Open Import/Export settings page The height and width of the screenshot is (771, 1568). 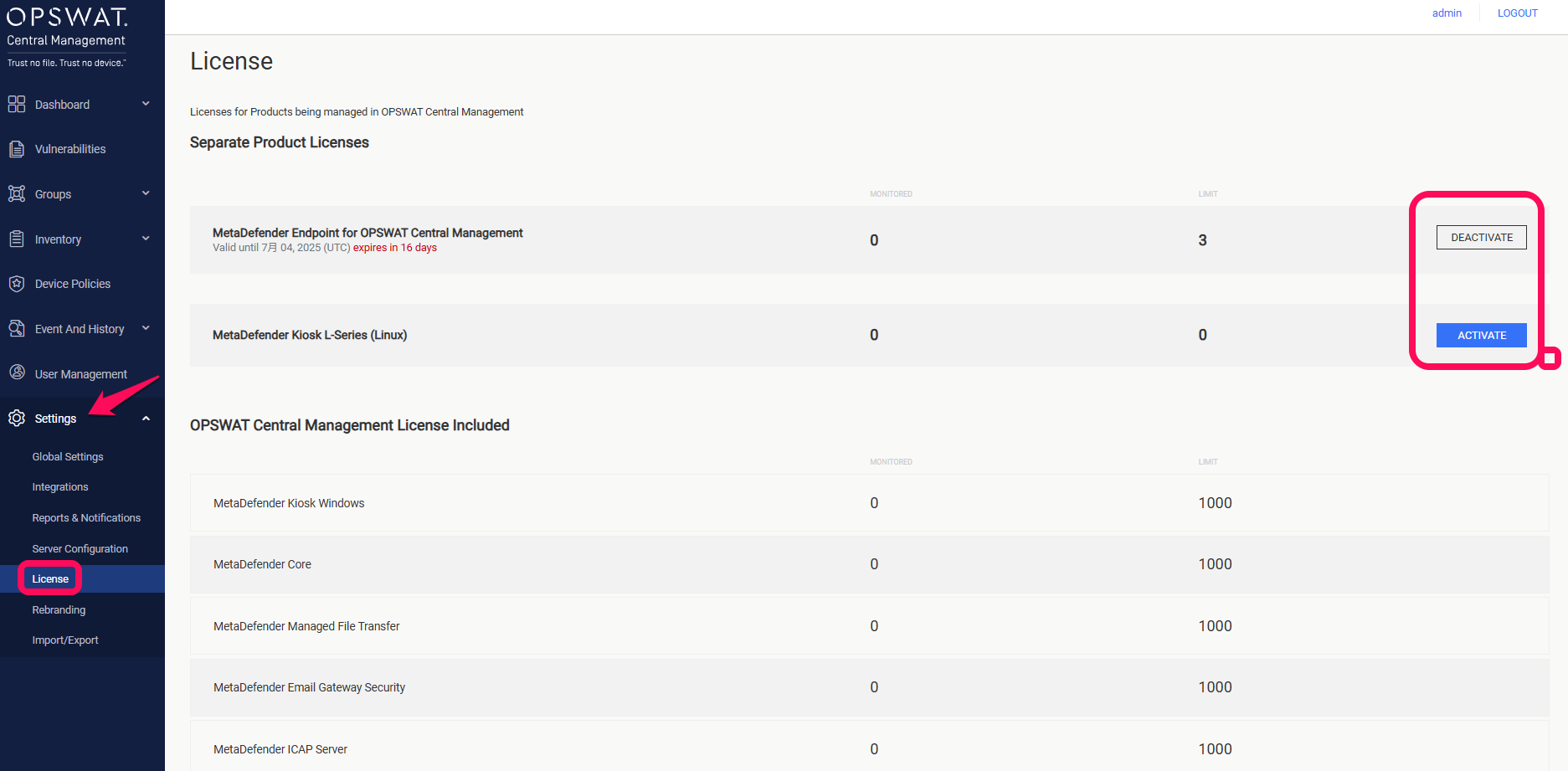point(65,640)
